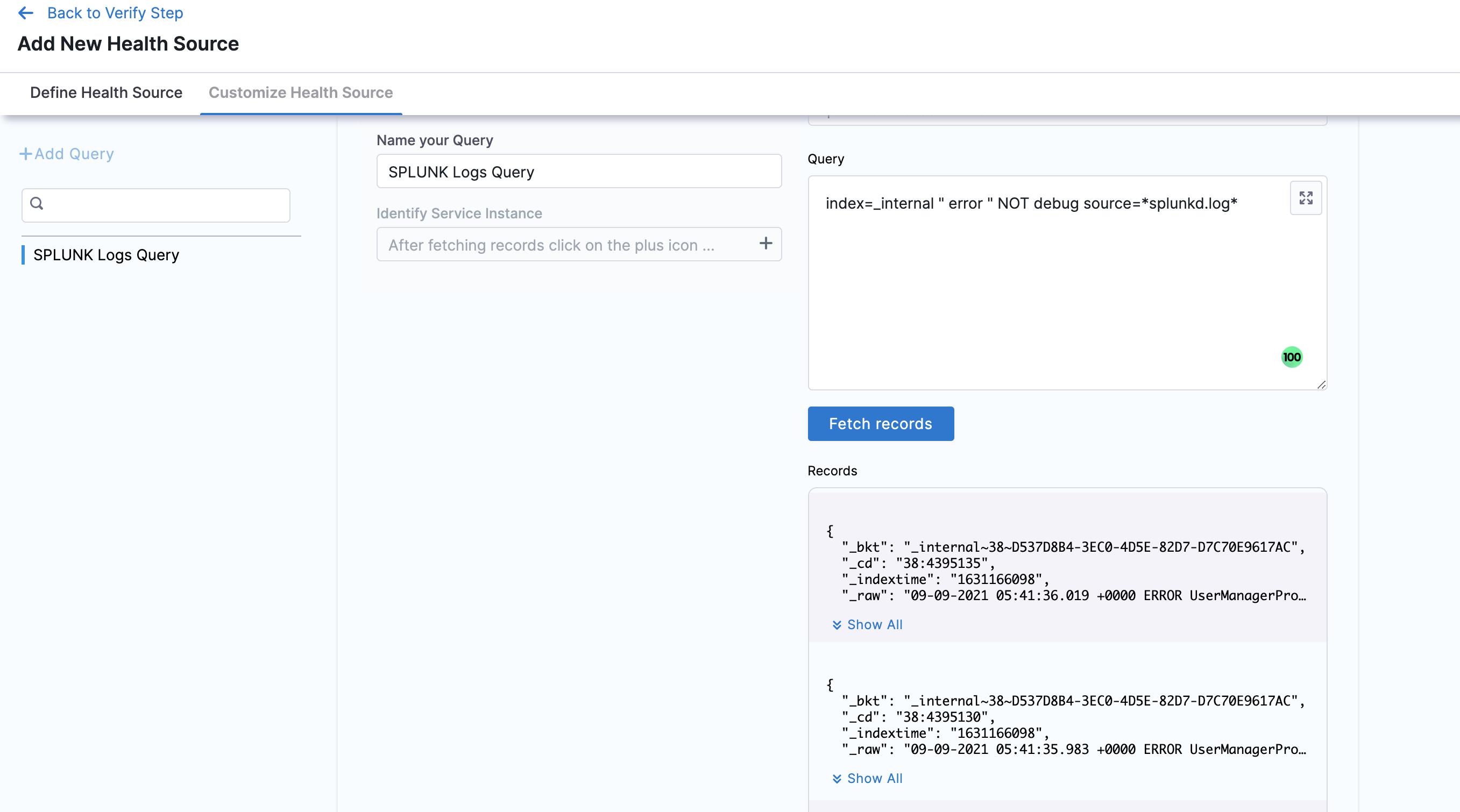
Task: Click the back arrow icon
Action: point(25,12)
